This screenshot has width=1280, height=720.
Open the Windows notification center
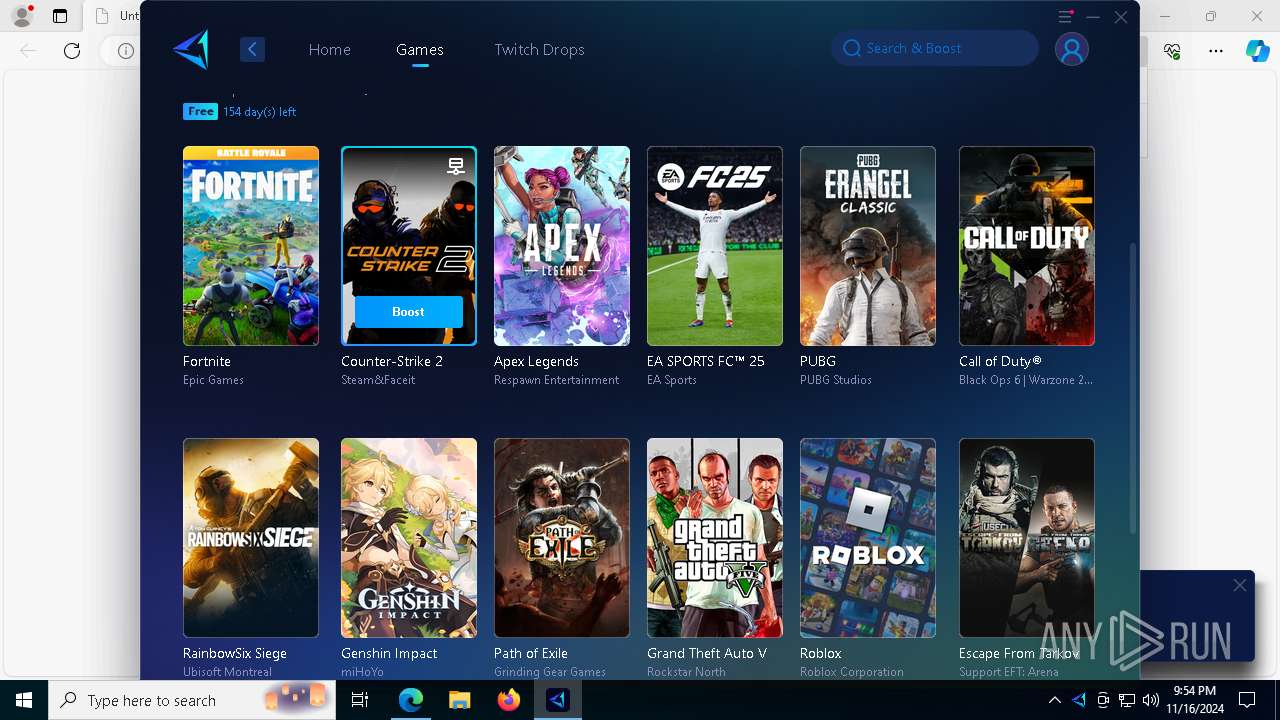point(1247,700)
